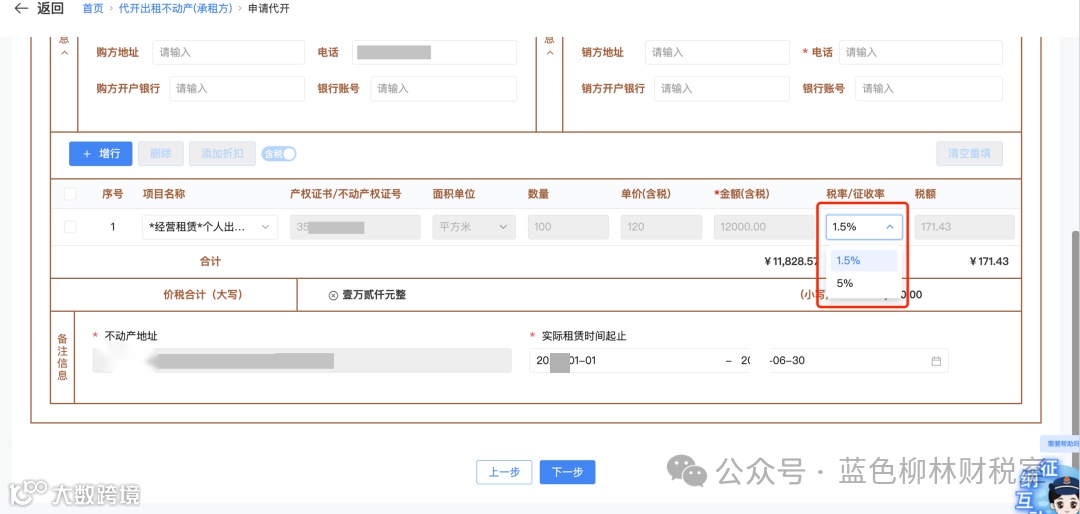Select the 1.5% rate option

point(864,260)
